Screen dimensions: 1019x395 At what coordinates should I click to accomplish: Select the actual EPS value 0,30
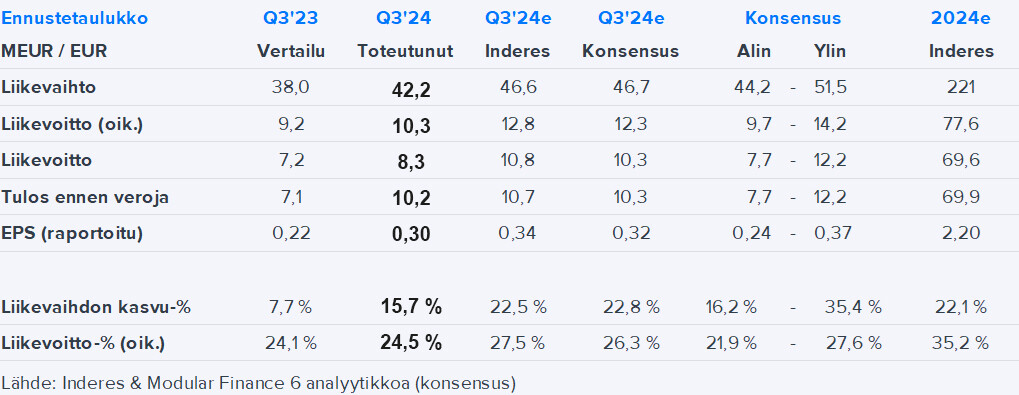point(411,235)
